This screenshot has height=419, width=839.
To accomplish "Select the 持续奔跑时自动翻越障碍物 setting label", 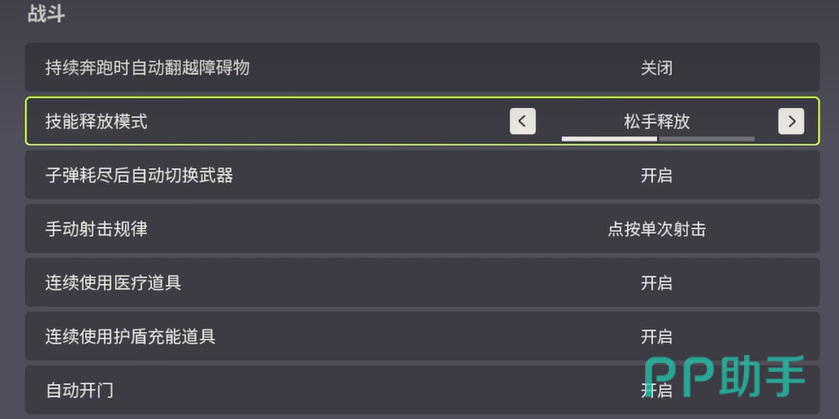I will (147, 69).
